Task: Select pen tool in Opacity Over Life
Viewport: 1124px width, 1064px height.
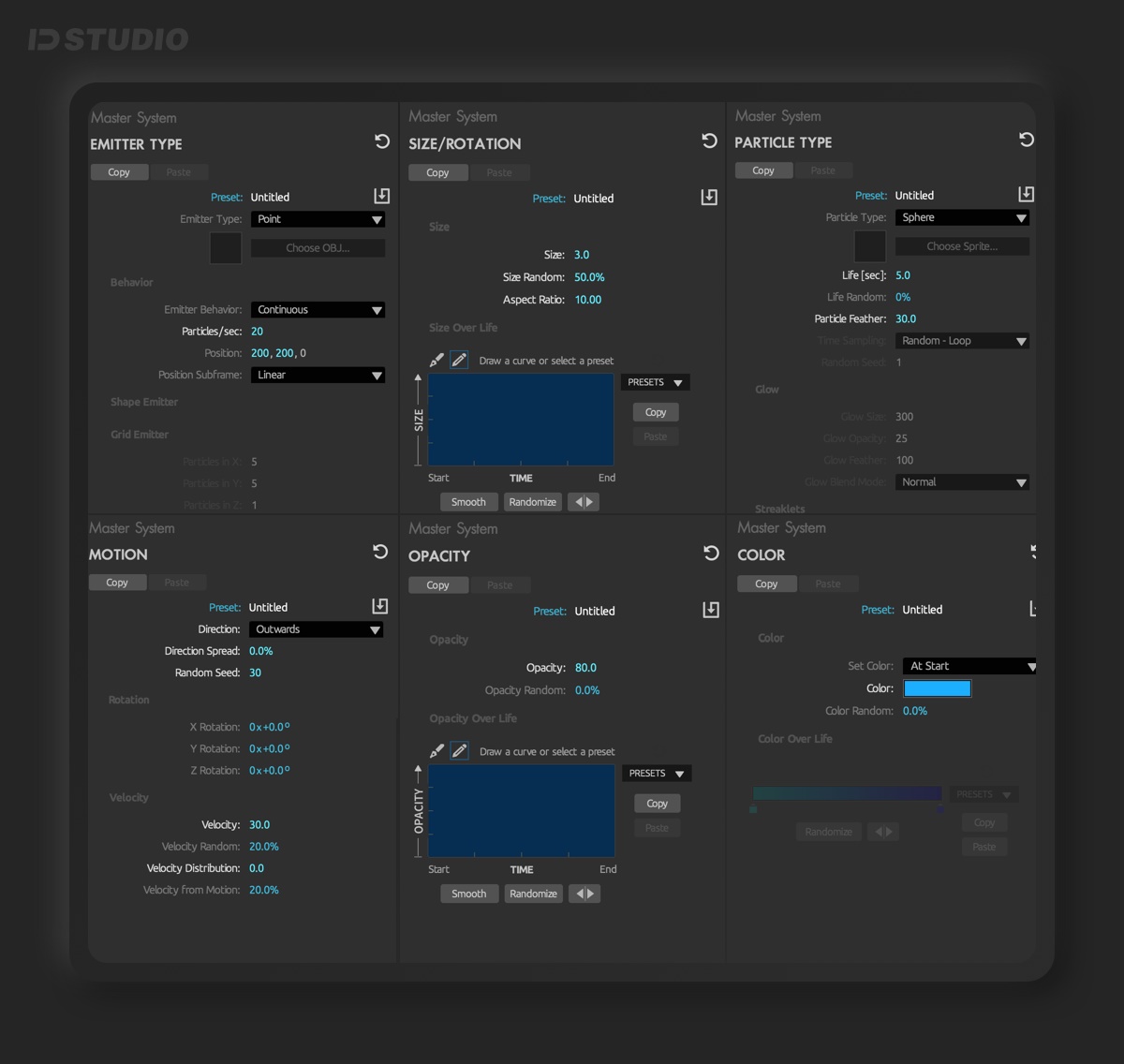Action: 436,751
